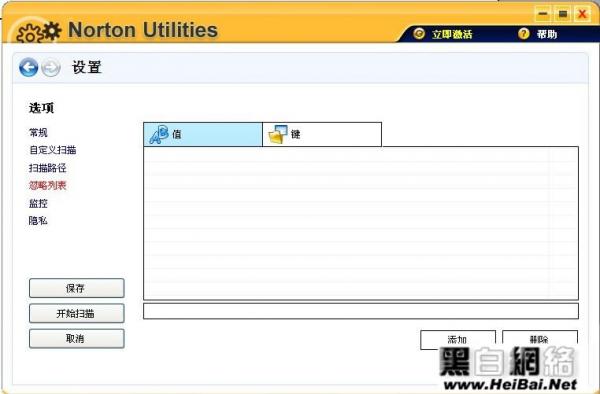The width and height of the screenshot is (600, 394).
Task: Click the 添加 button
Action: (458, 340)
